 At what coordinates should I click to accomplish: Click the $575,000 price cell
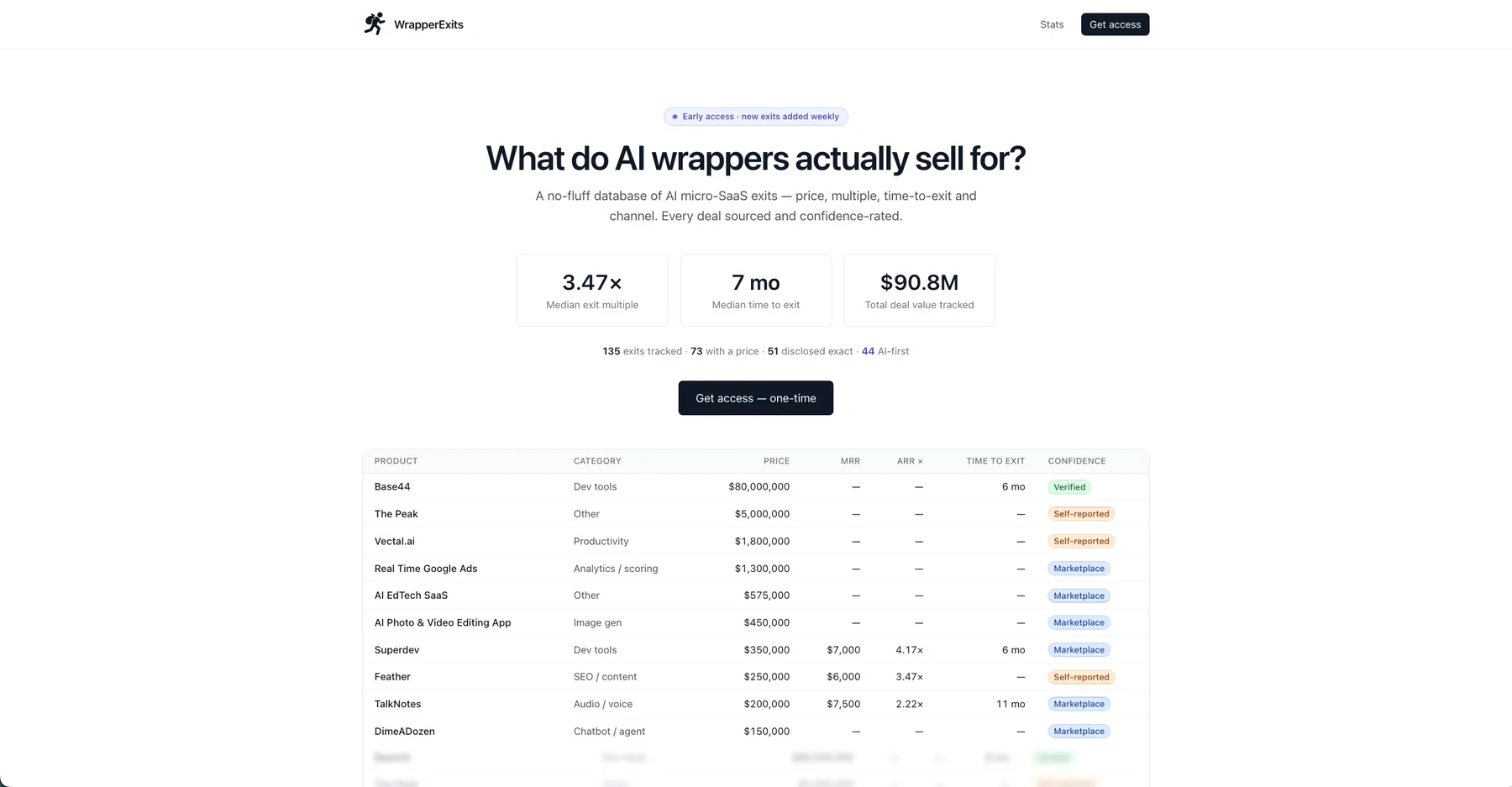767,595
